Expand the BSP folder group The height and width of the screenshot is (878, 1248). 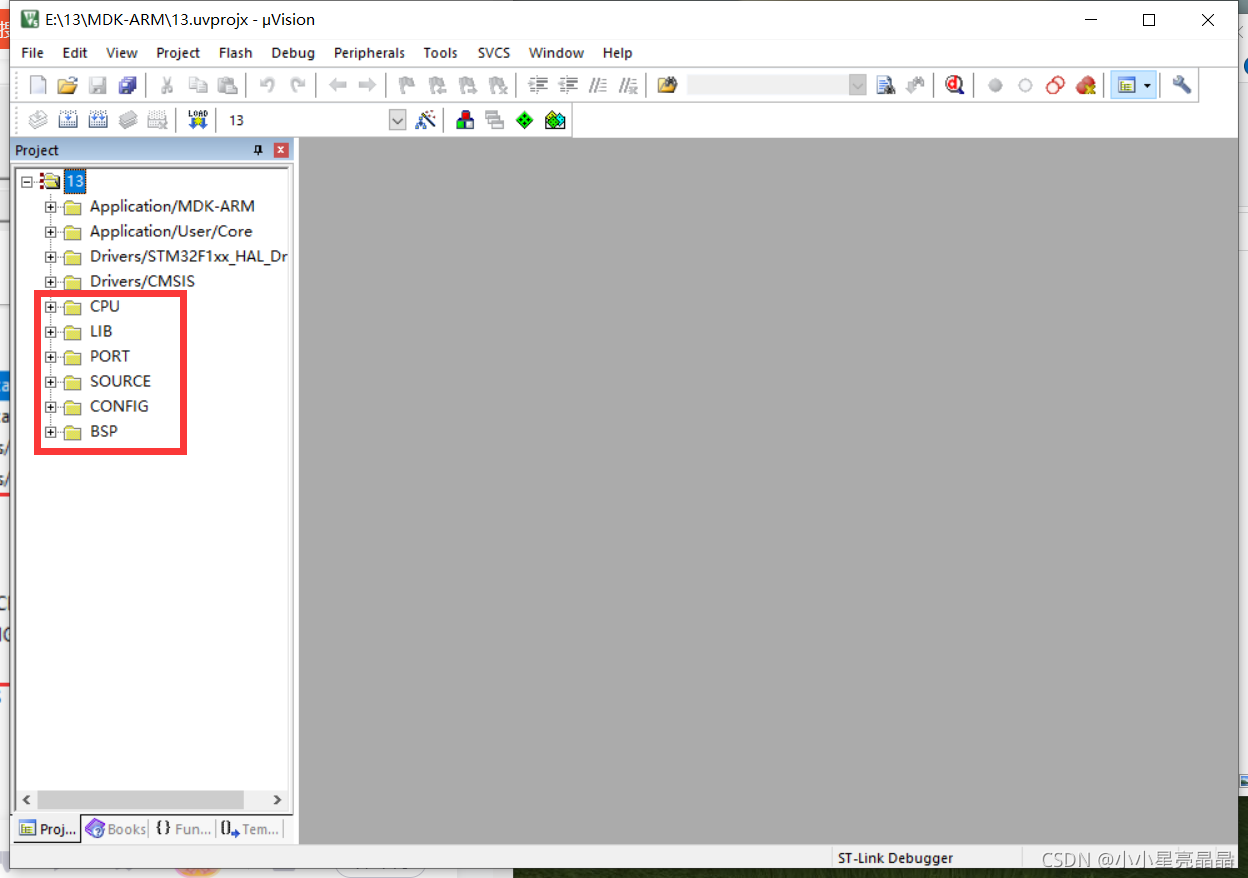[50, 432]
